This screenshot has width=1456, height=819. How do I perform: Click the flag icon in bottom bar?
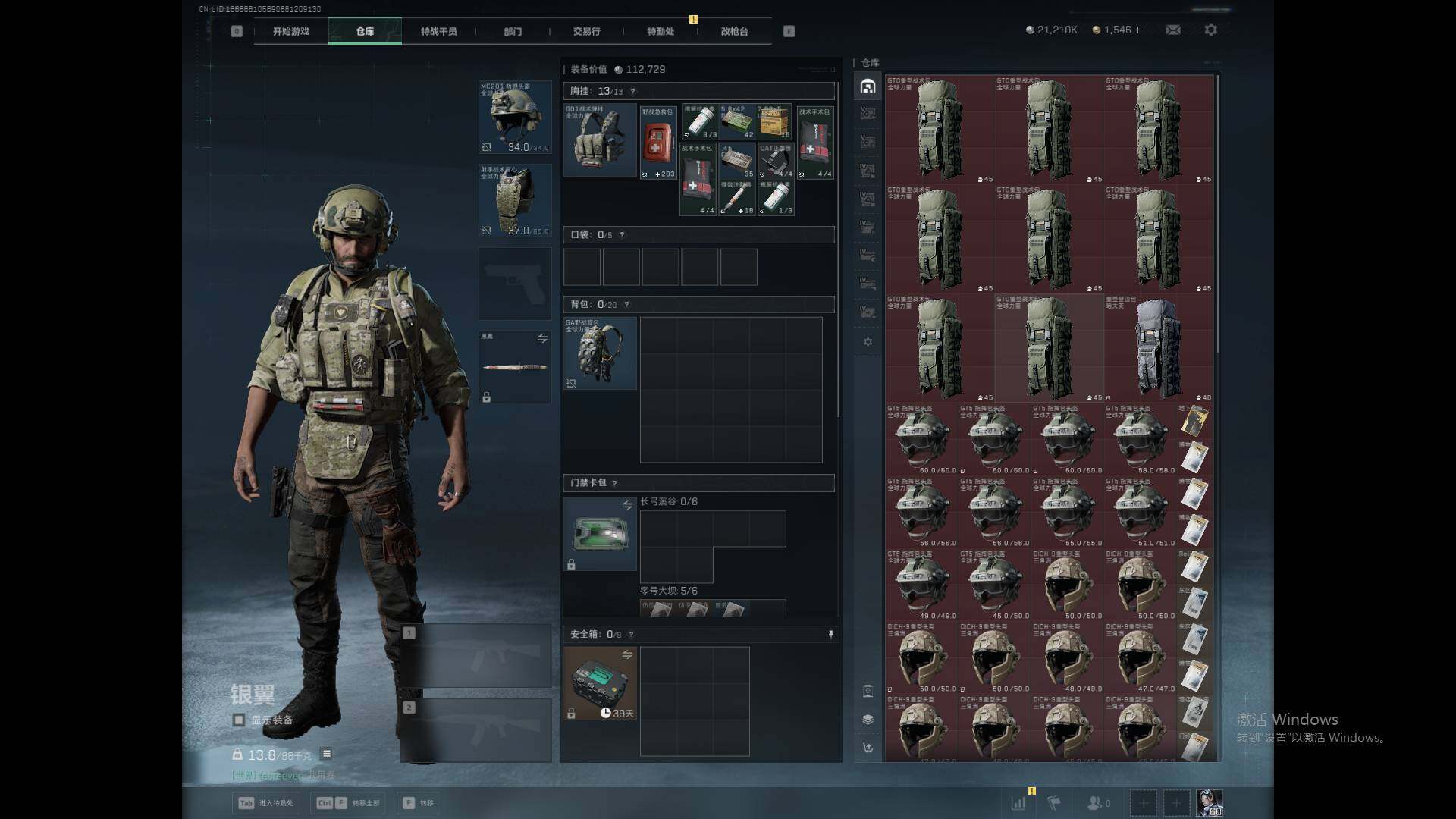[1054, 802]
